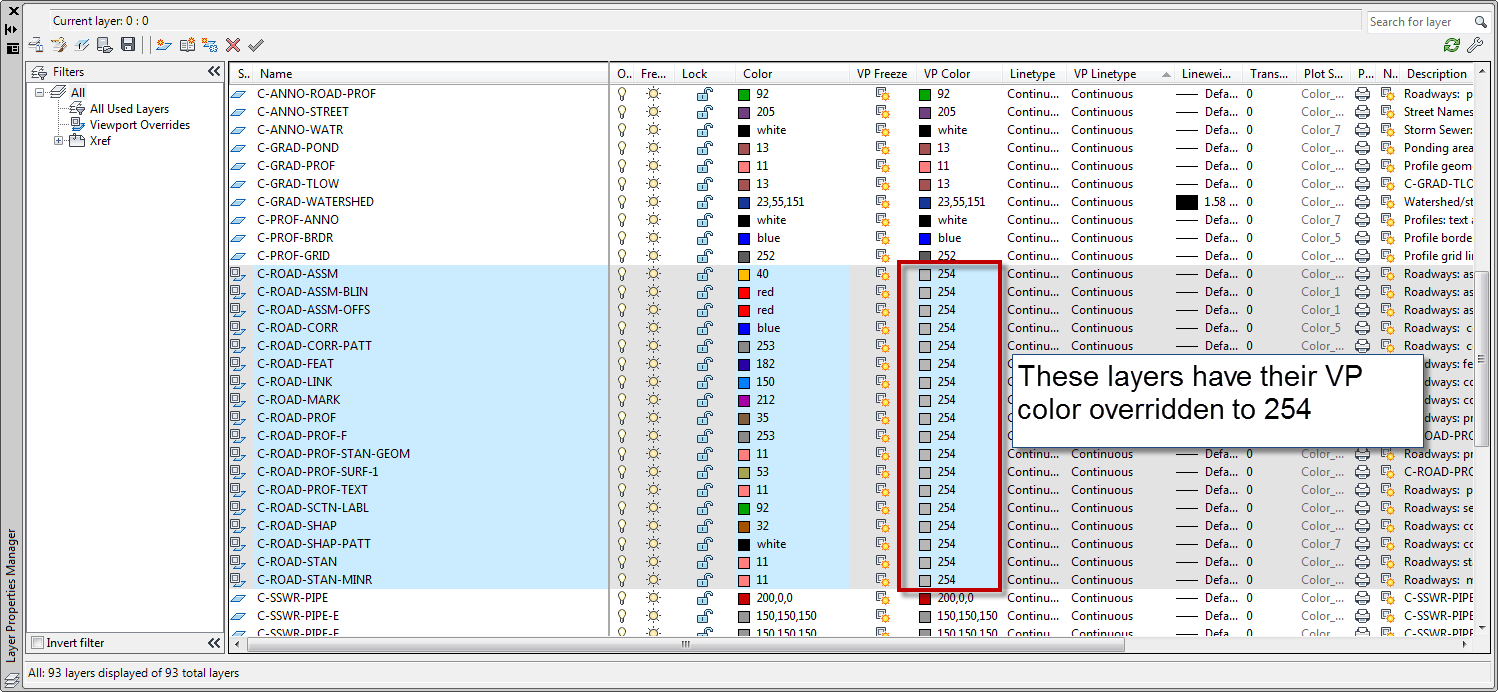Open layer manager settings with wrench icon
This screenshot has width=1498, height=692.
point(1478,45)
